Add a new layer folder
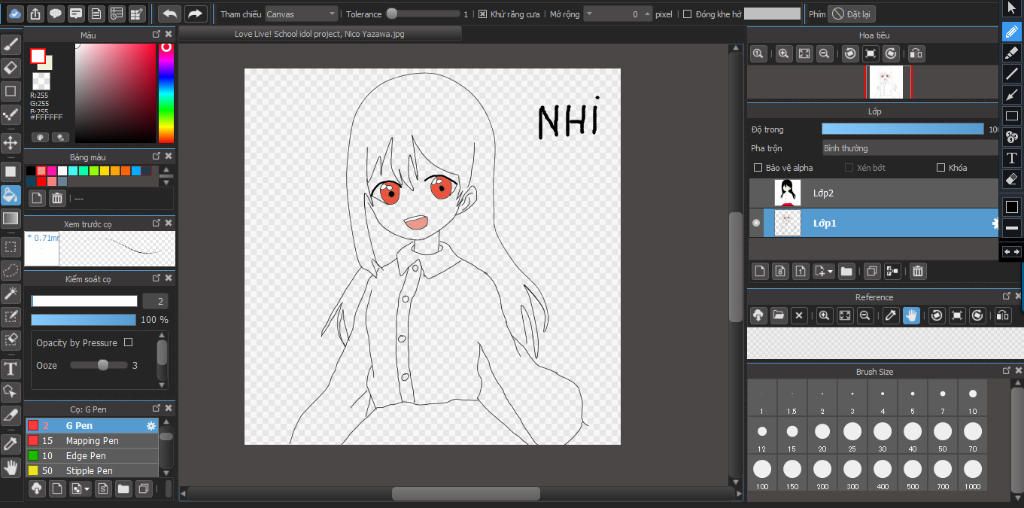Screen dimensions: 1024x508 tap(846, 271)
